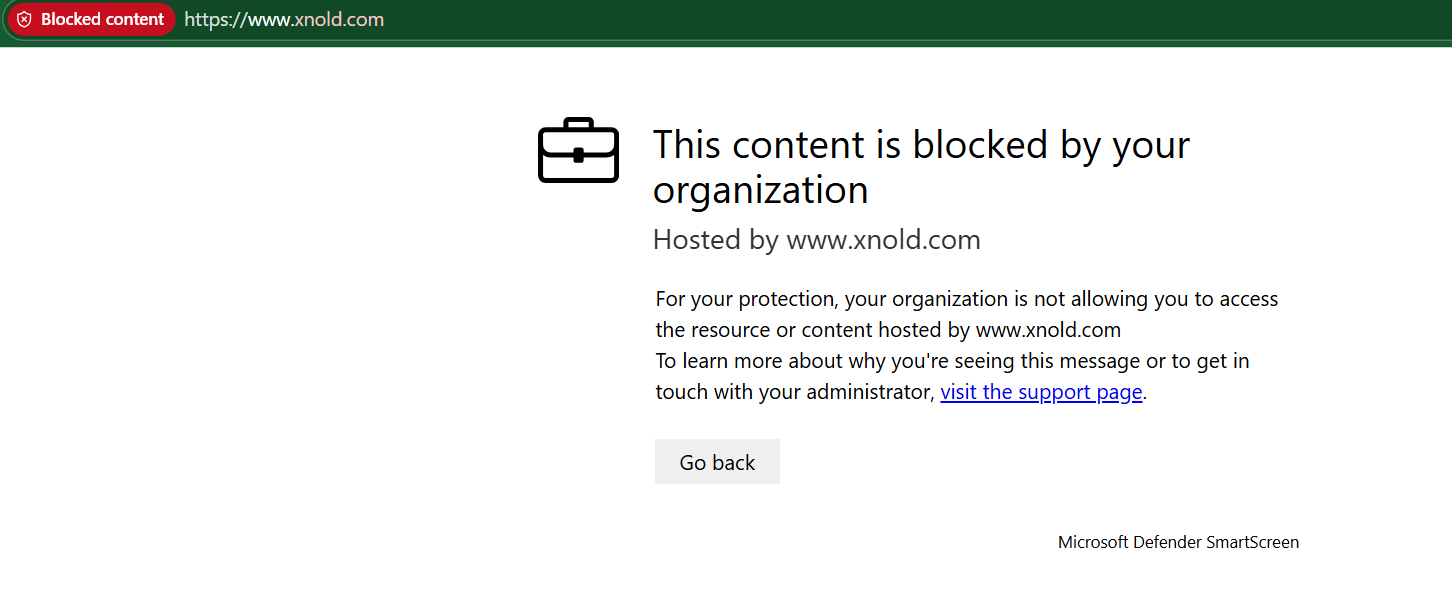
Task: Click the word "organization" on the heading's second line
Action: [x=760, y=190]
